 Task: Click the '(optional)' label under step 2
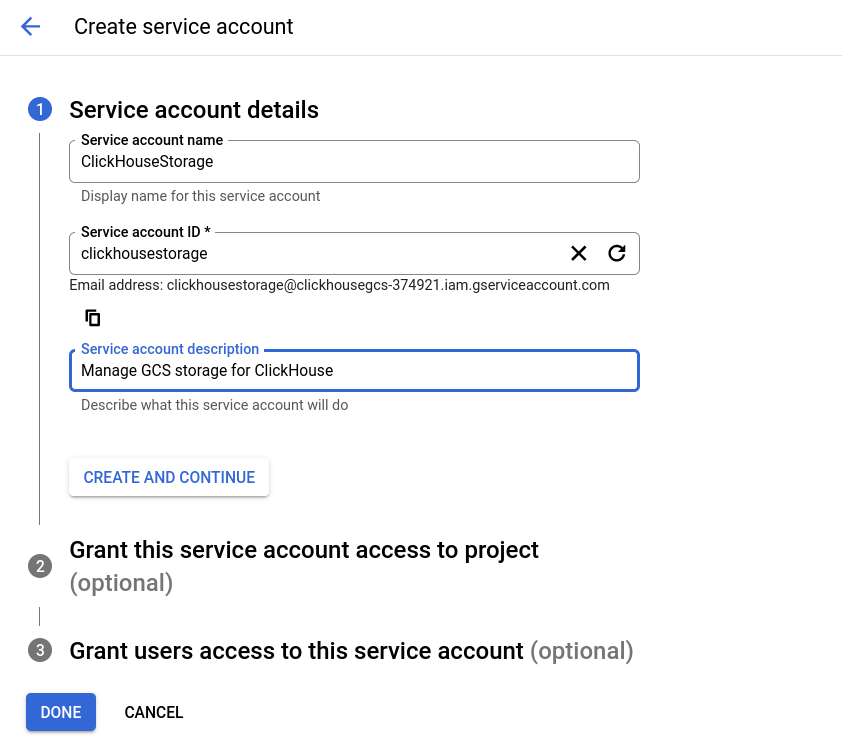point(121,582)
